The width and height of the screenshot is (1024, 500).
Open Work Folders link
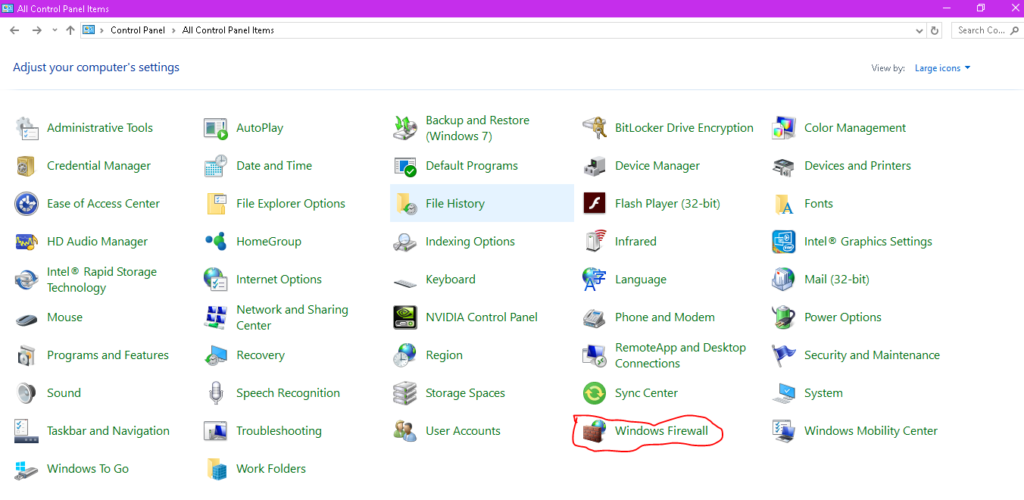[270, 469]
